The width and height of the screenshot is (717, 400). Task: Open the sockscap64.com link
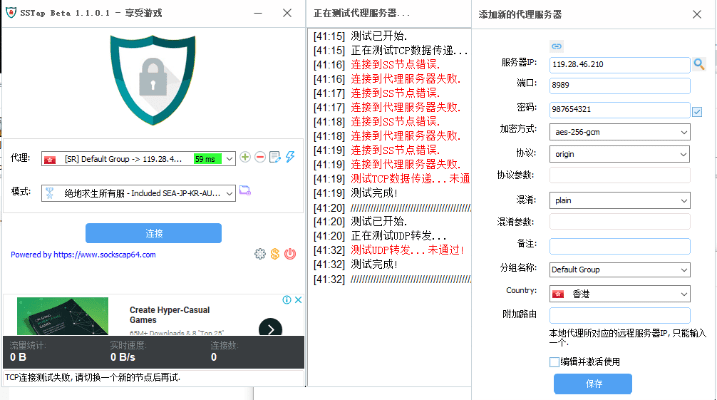(105, 255)
